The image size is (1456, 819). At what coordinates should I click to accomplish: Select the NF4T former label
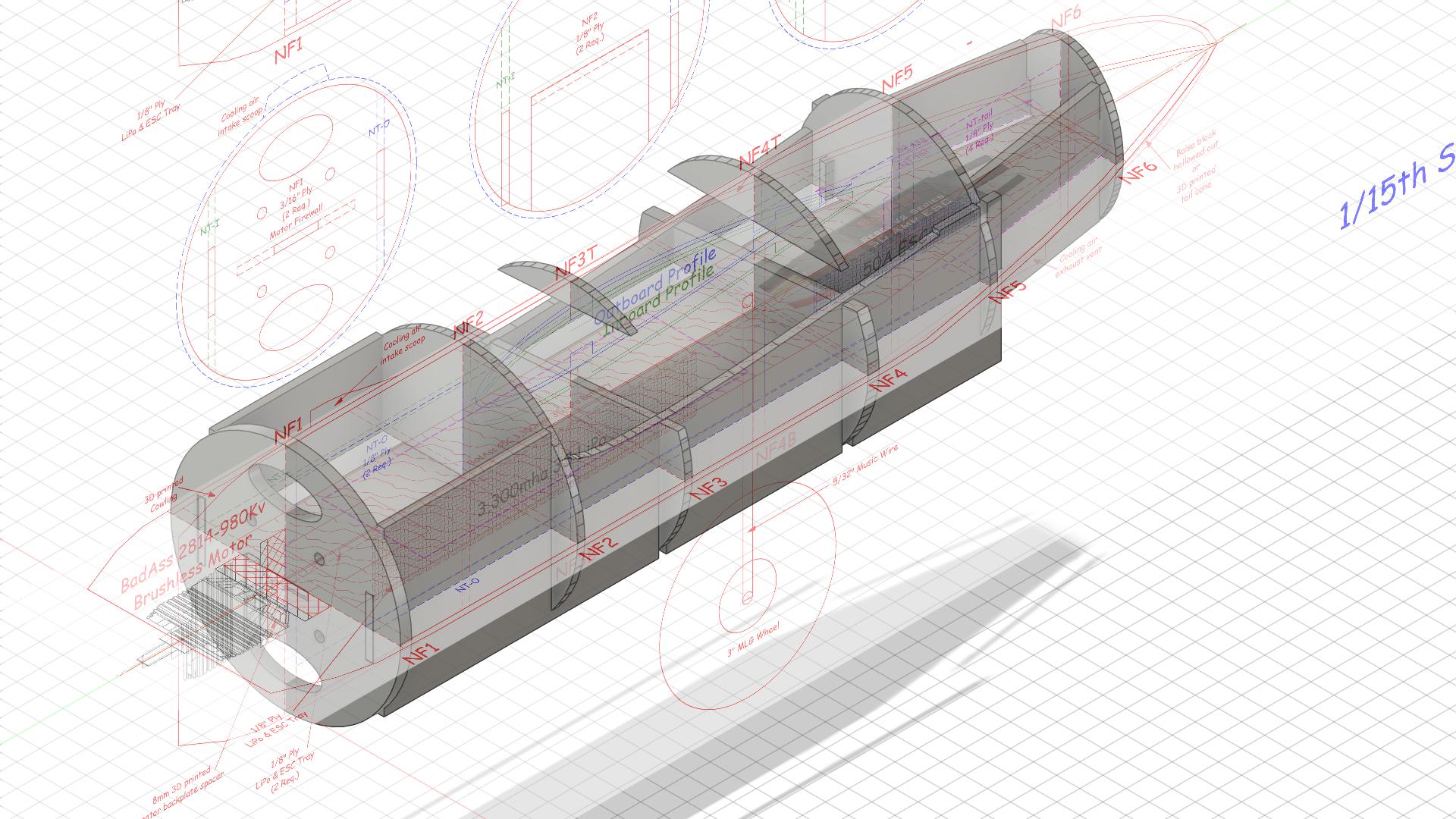(759, 152)
